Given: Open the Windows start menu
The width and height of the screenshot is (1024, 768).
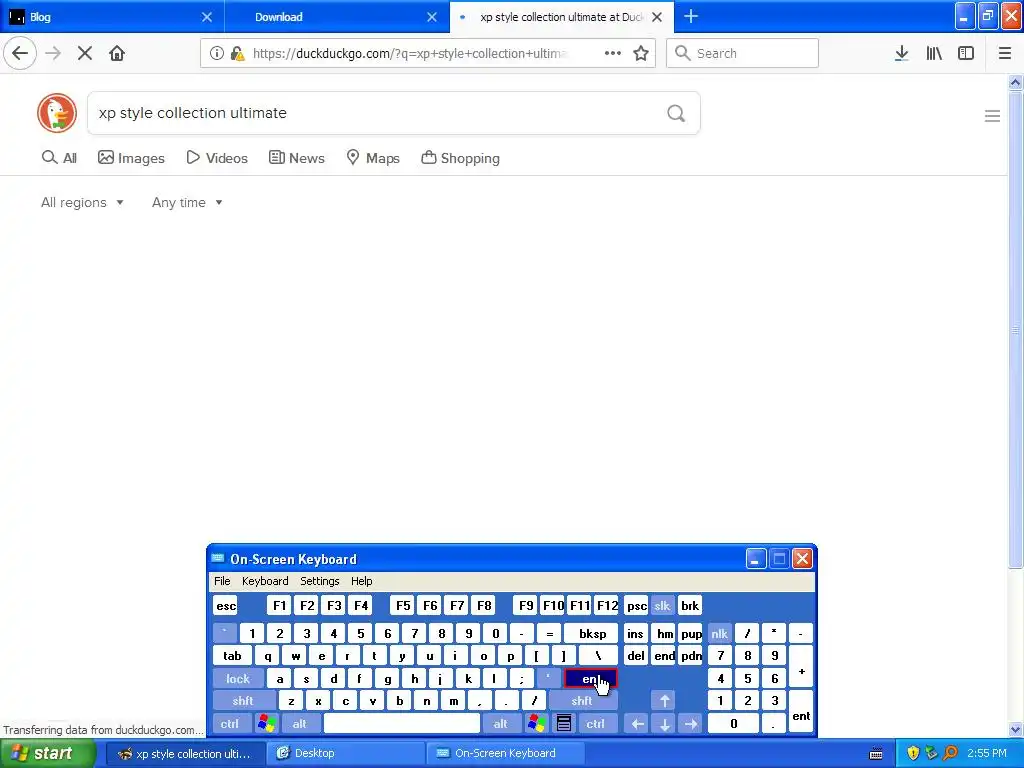Looking at the screenshot, I should tap(48, 754).
